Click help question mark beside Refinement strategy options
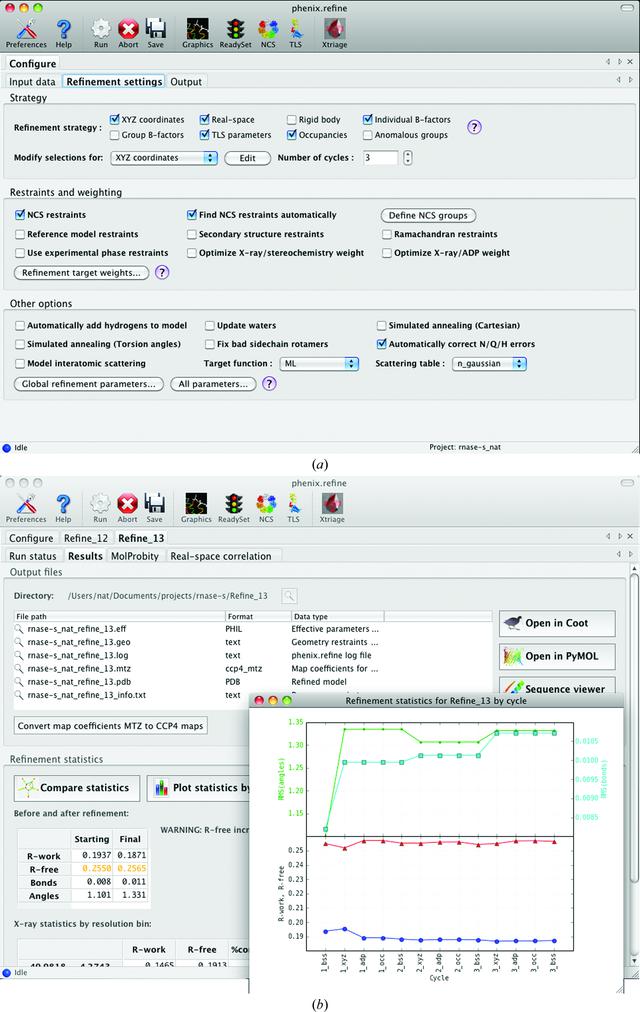This screenshot has width=640, height=1012. 474,127
